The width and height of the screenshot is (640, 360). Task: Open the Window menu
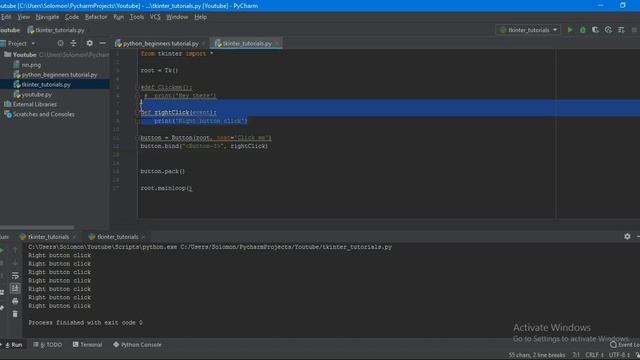(x=177, y=17)
